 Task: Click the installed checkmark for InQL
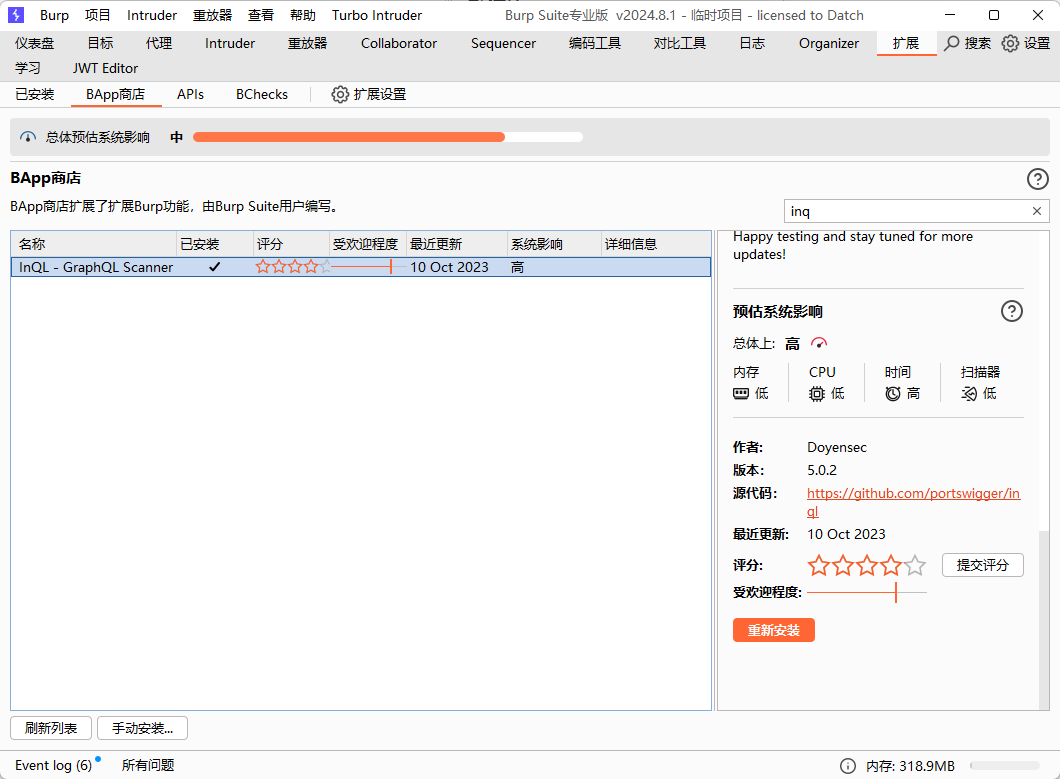(x=214, y=267)
